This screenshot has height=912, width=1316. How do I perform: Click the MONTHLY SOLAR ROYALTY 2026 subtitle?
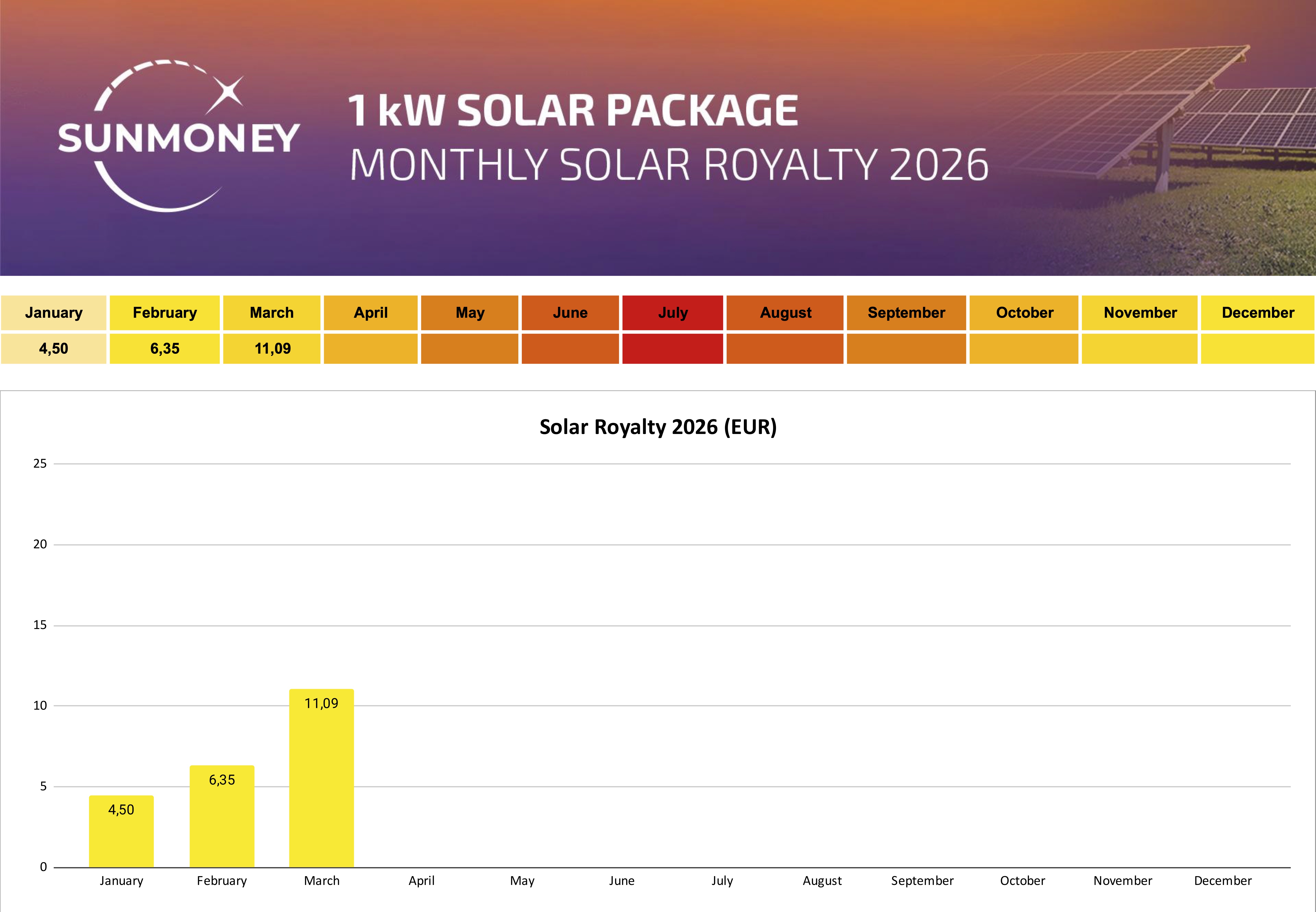point(669,164)
